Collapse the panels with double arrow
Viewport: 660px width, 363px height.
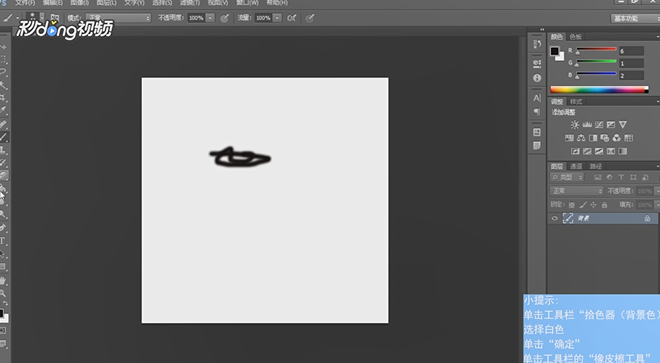tap(542, 29)
